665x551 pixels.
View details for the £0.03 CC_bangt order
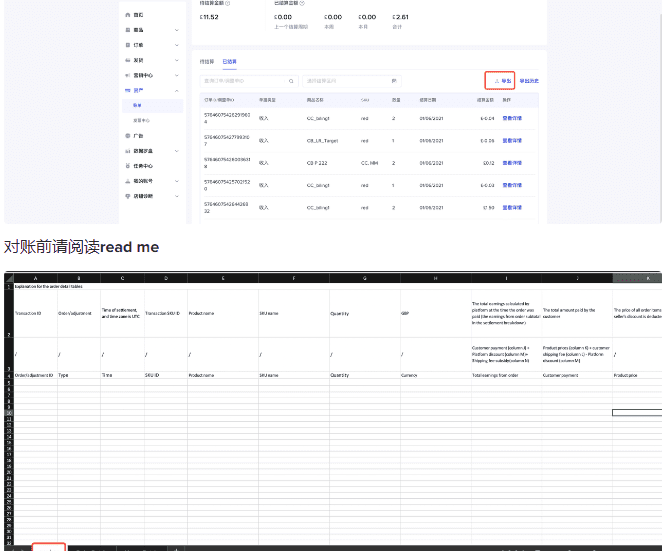pyautogui.click(x=512, y=185)
